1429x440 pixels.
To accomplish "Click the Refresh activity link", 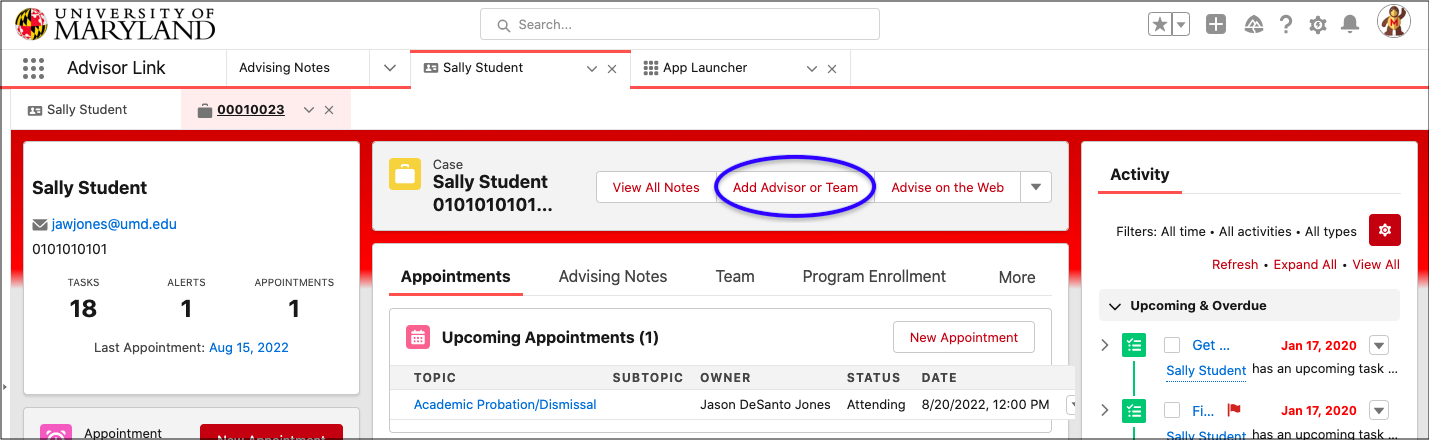I will coord(1235,264).
